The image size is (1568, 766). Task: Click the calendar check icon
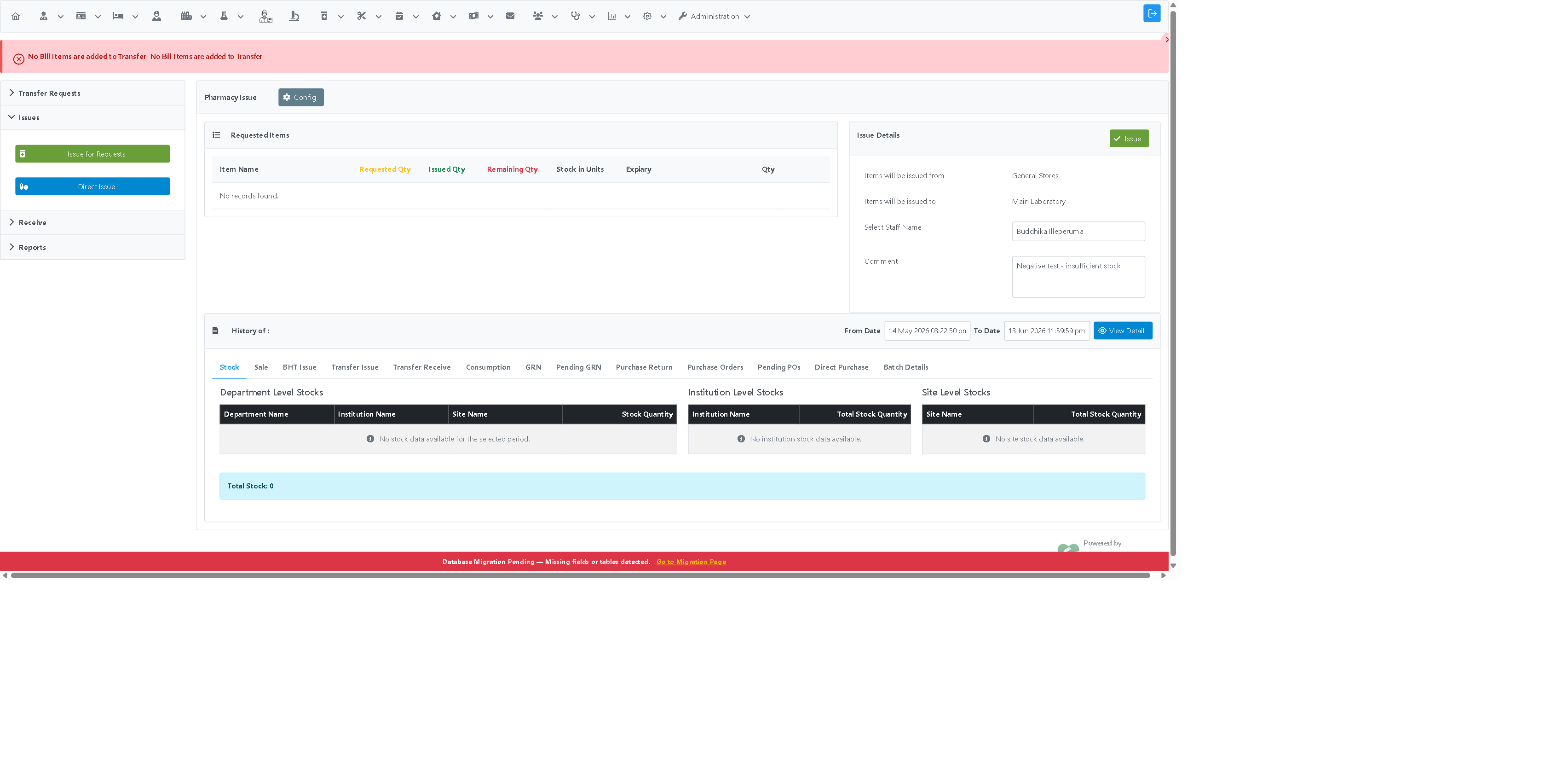pyautogui.click(x=399, y=17)
